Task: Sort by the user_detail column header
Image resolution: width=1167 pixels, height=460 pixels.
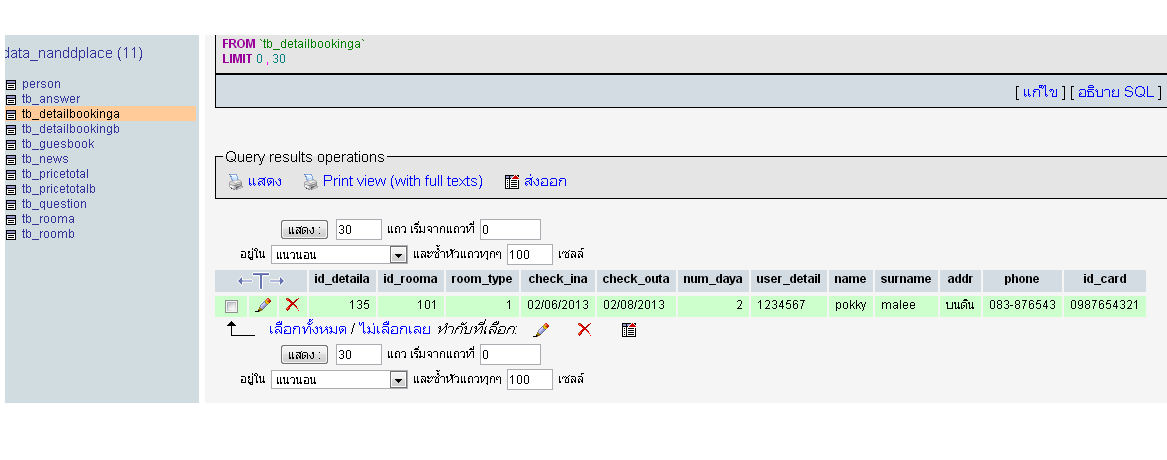Action: 788,279
